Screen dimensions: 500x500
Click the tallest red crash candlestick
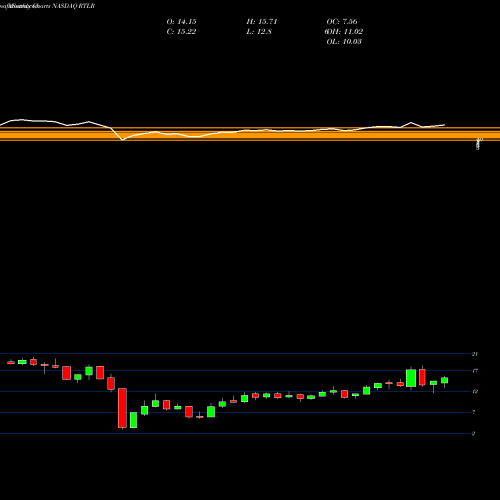tap(122, 408)
